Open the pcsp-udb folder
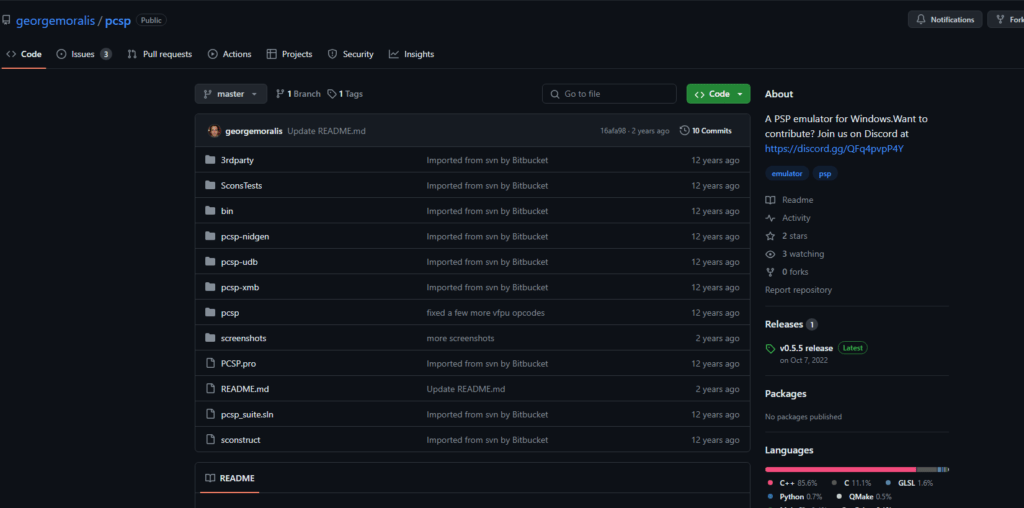The width and height of the screenshot is (1024, 508). click(241, 262)
